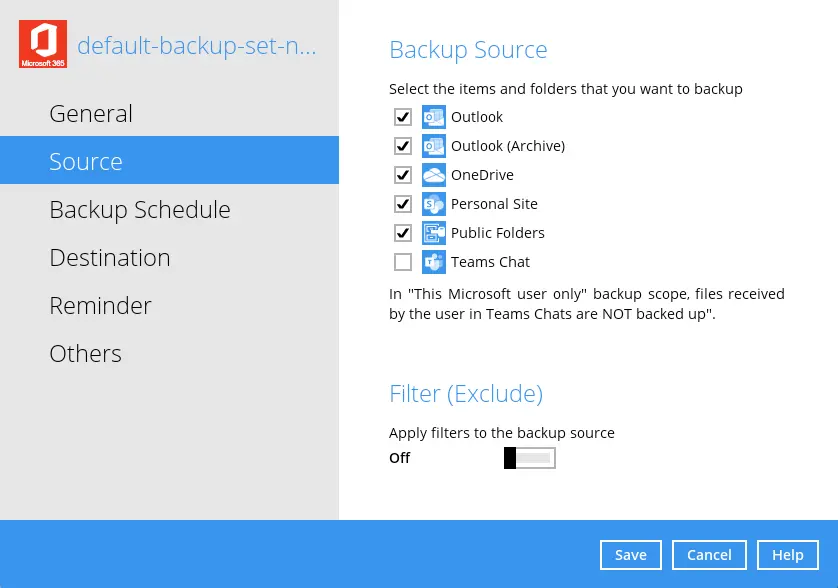Click the Teams Chat icon

(434, 262)
